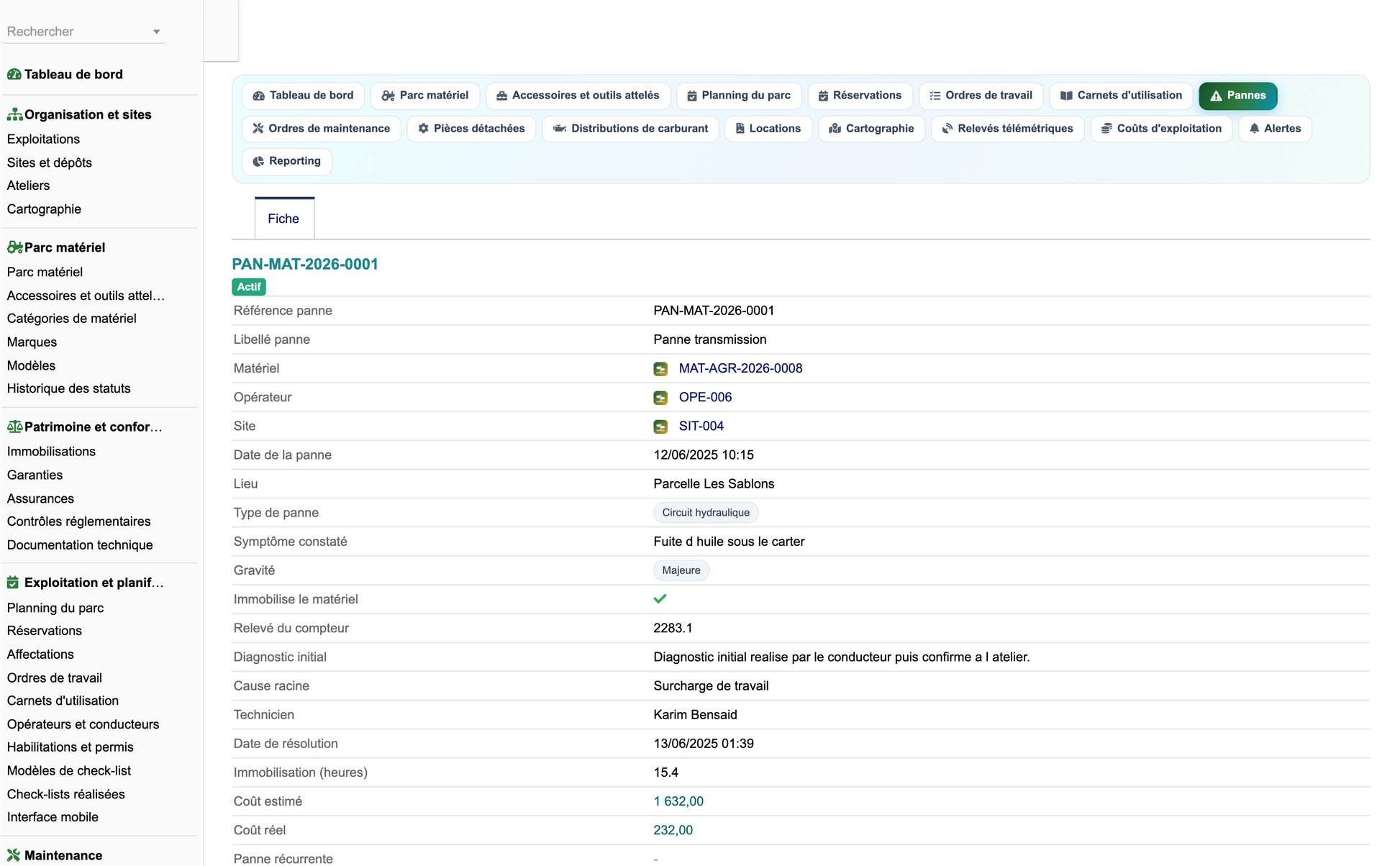Screen dimensions: 1400x866
Task: Click the Tableau de bord sidebar gauge icon
Action: coord(14,74)
